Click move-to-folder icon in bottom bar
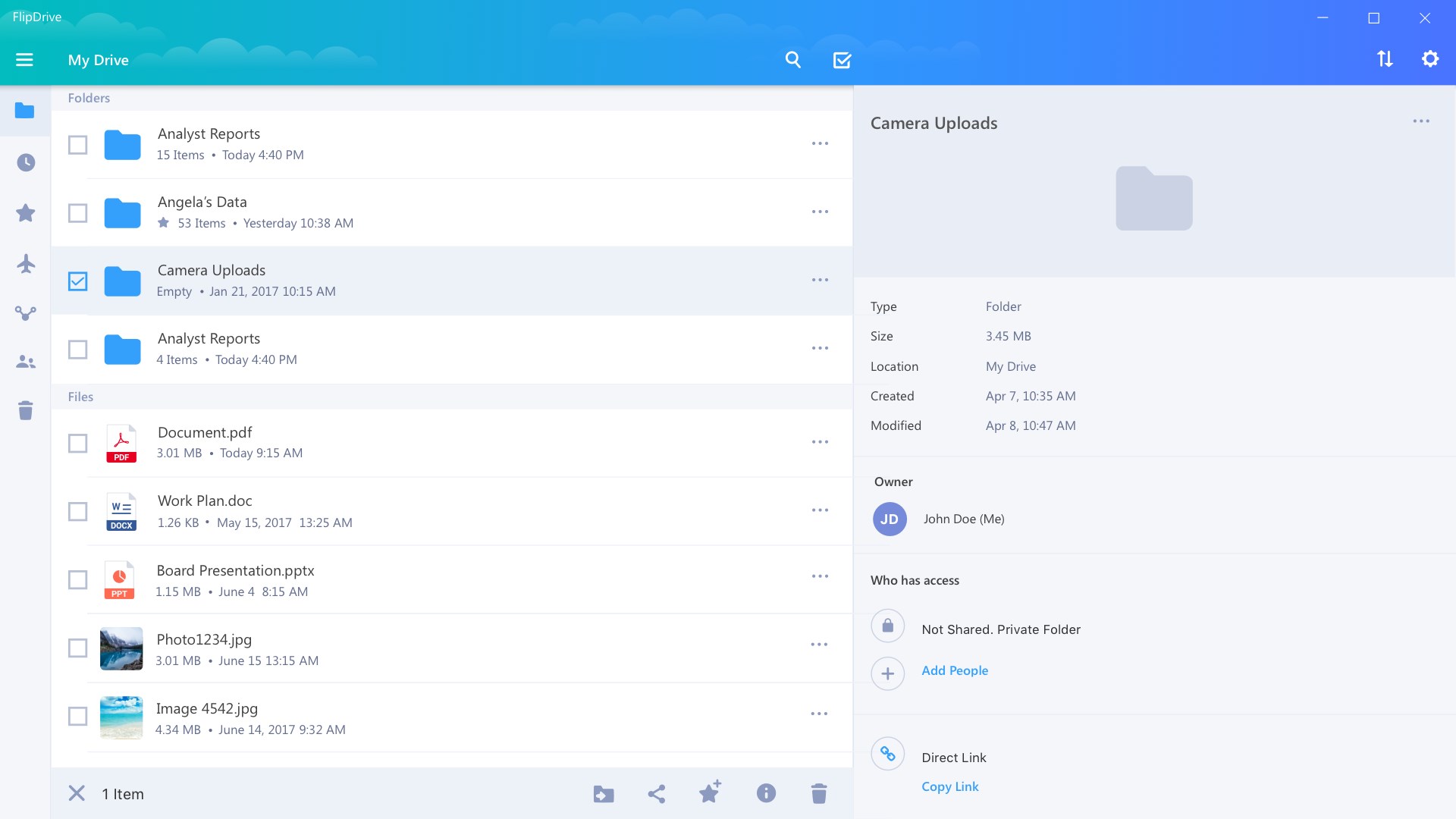 604,794
